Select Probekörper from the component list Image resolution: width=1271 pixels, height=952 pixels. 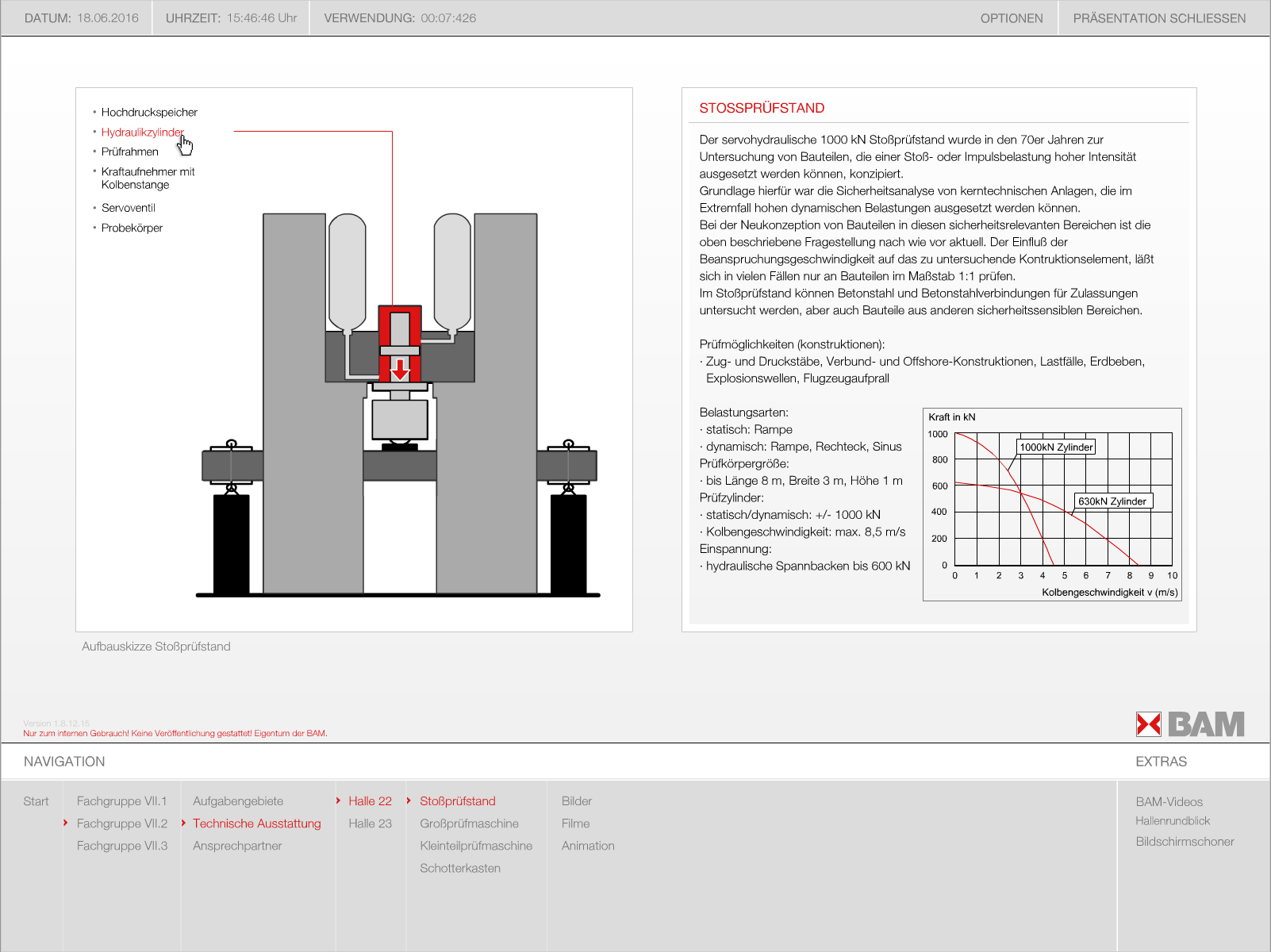[132, 228]
